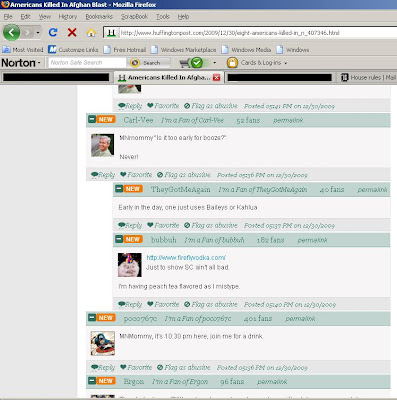The image size is (397, 400).
Task: Open the File menu
Action: click(x=8, y=17)
